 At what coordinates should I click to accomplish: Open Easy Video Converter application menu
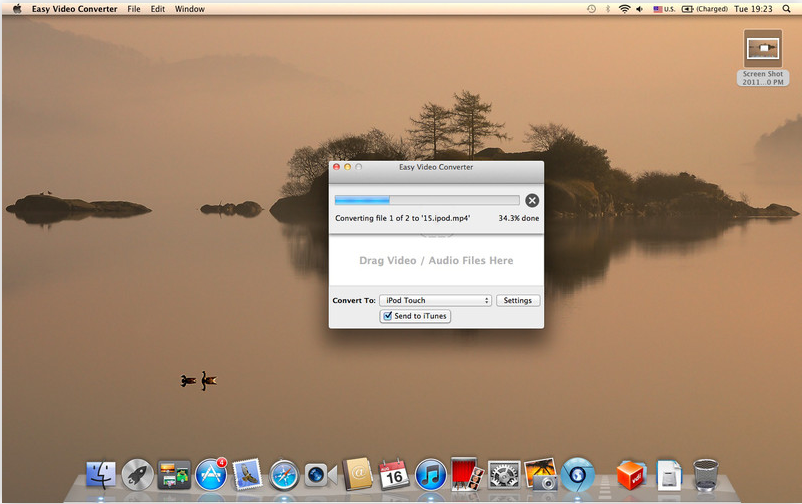click(x=75, y=9)
